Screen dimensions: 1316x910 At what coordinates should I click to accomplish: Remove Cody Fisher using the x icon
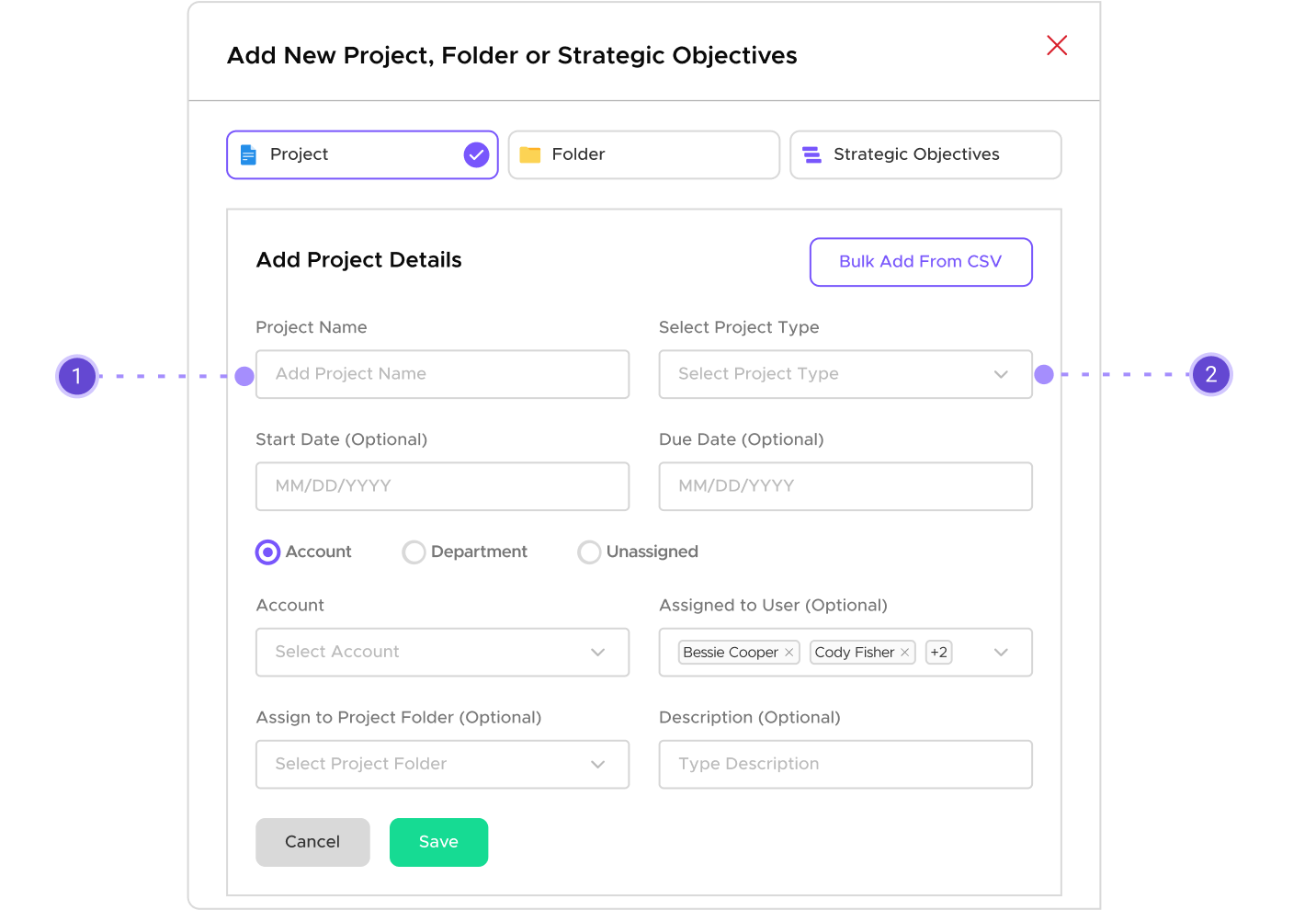click(x=903, y=652)
